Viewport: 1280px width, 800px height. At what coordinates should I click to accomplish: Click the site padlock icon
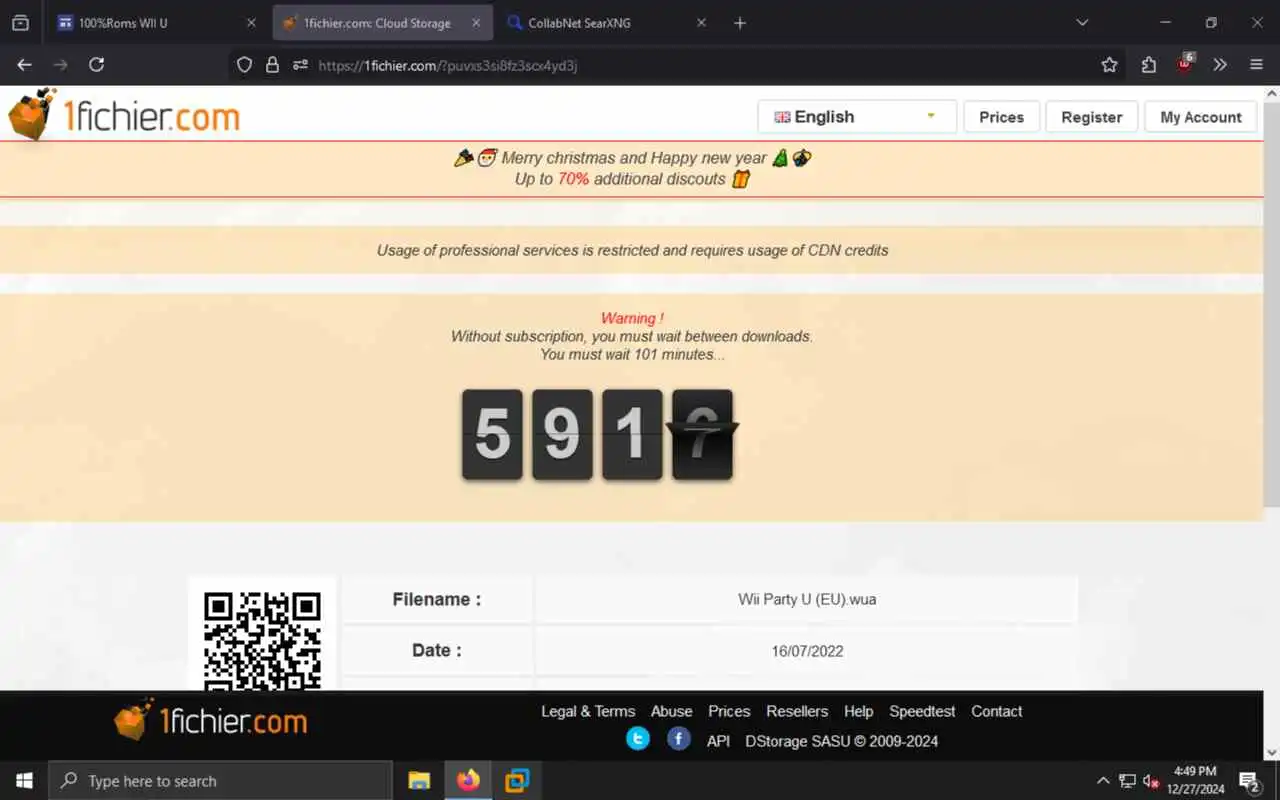272,65
